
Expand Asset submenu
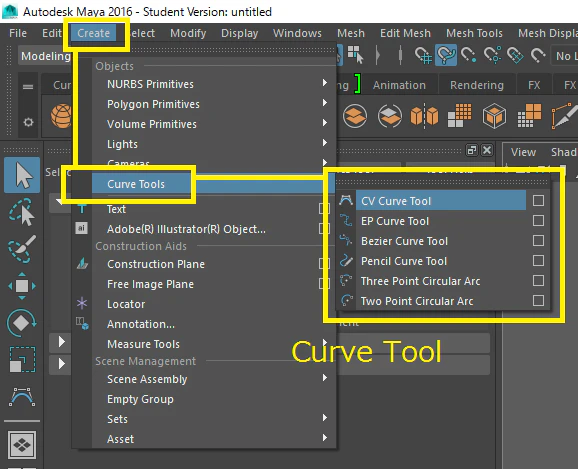324,438
